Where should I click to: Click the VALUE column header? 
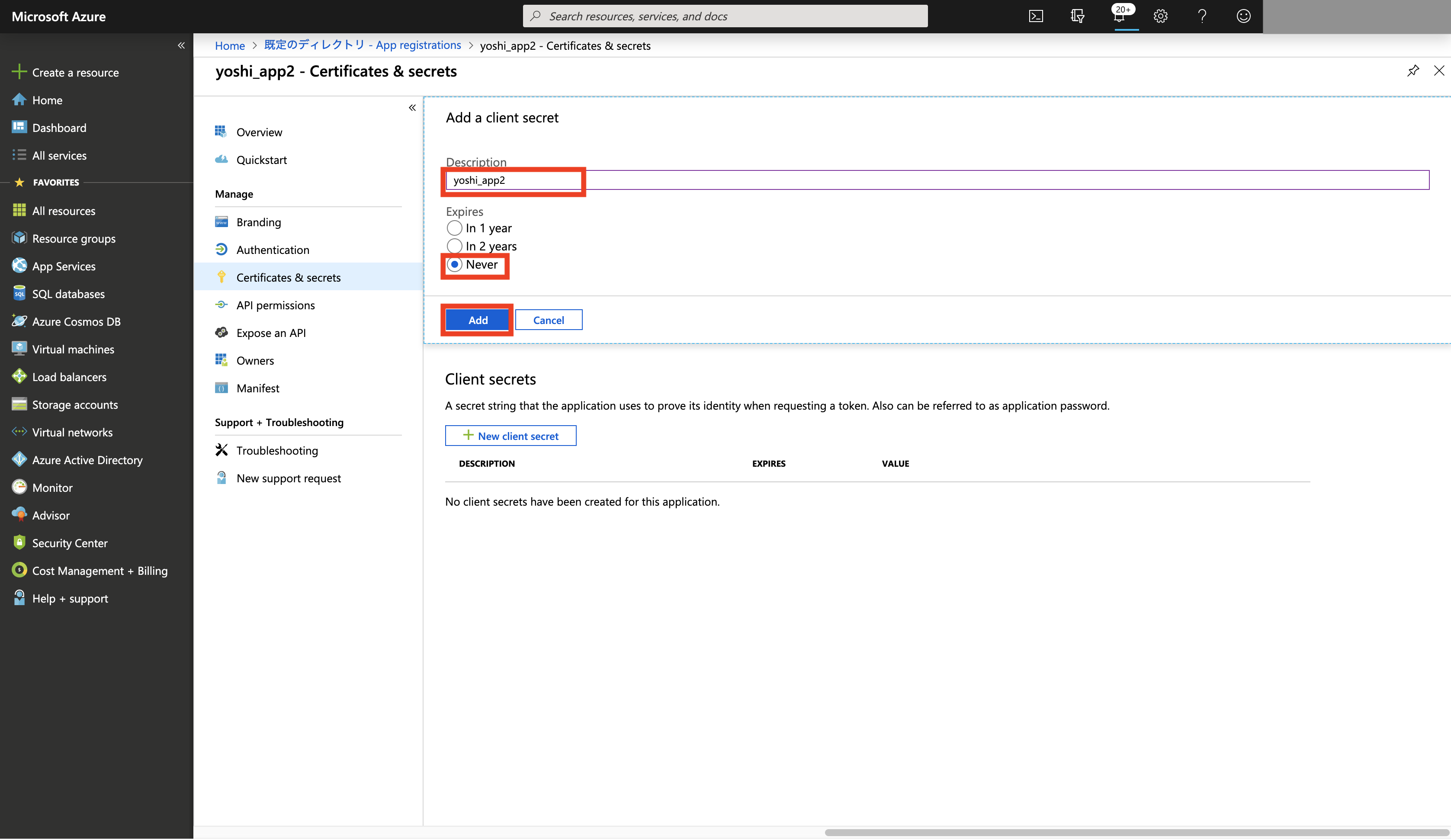pos(896,463)
